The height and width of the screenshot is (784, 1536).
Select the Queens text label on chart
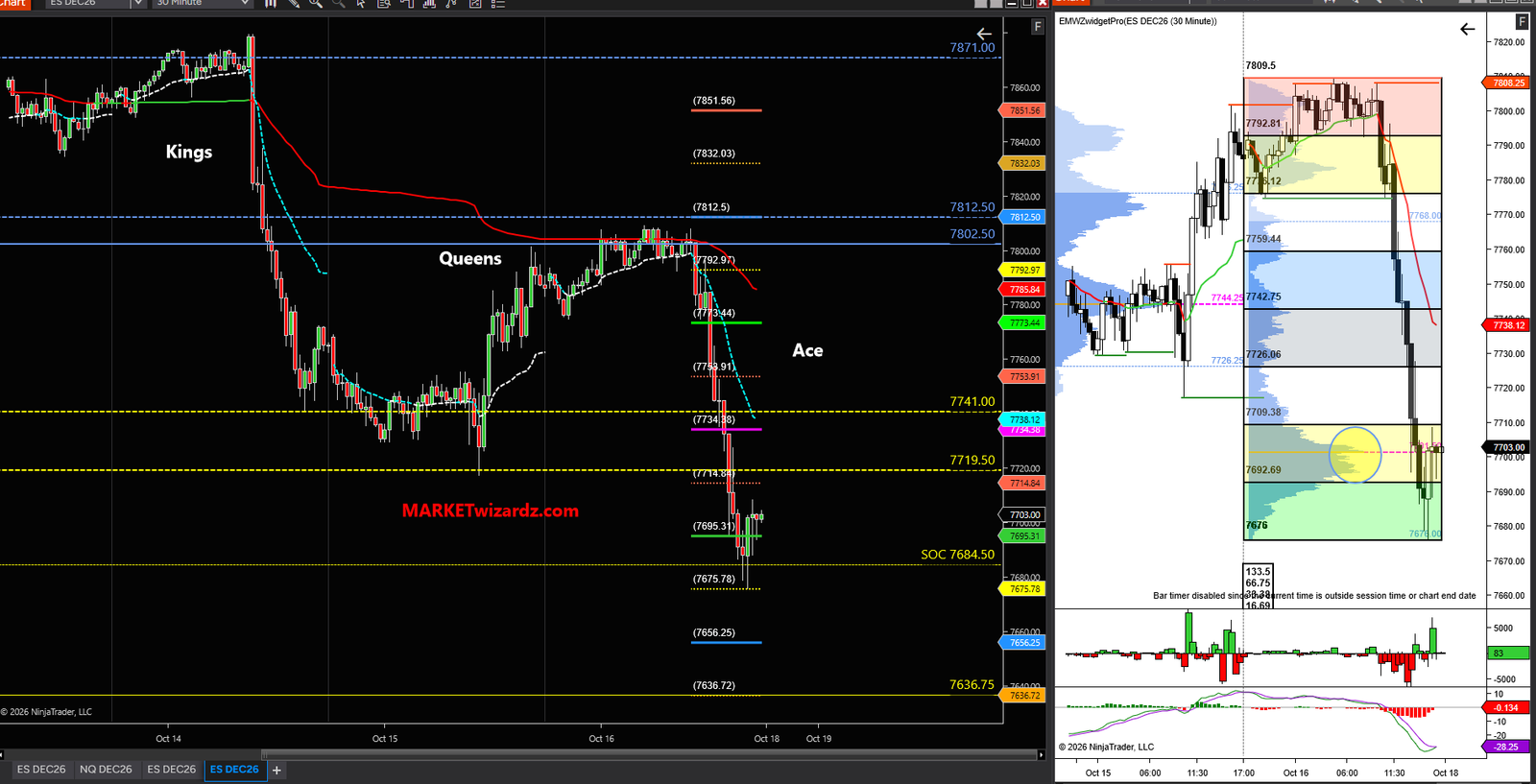click(x=470, y=258)
